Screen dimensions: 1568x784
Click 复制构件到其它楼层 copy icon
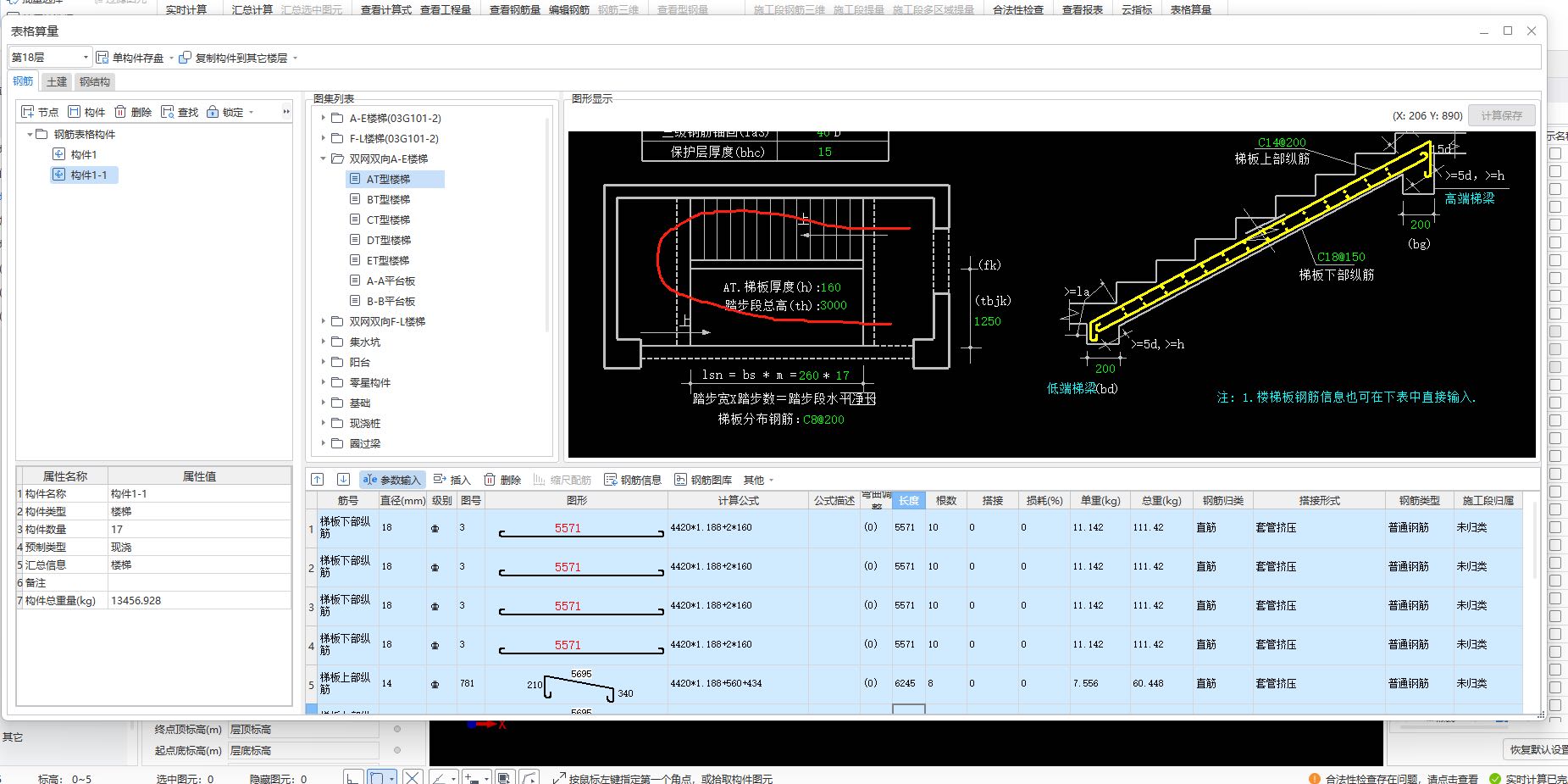coord(185,58)
